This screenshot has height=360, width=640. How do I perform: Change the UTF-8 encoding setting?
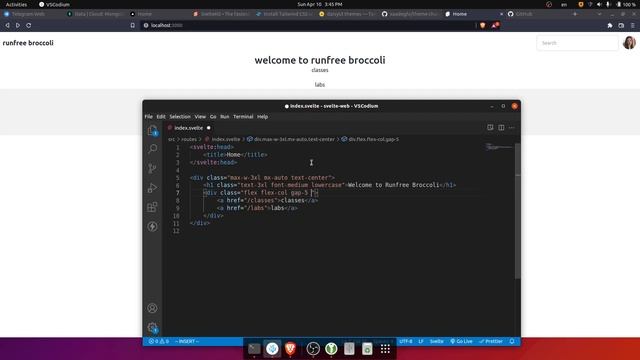[406, 341]
